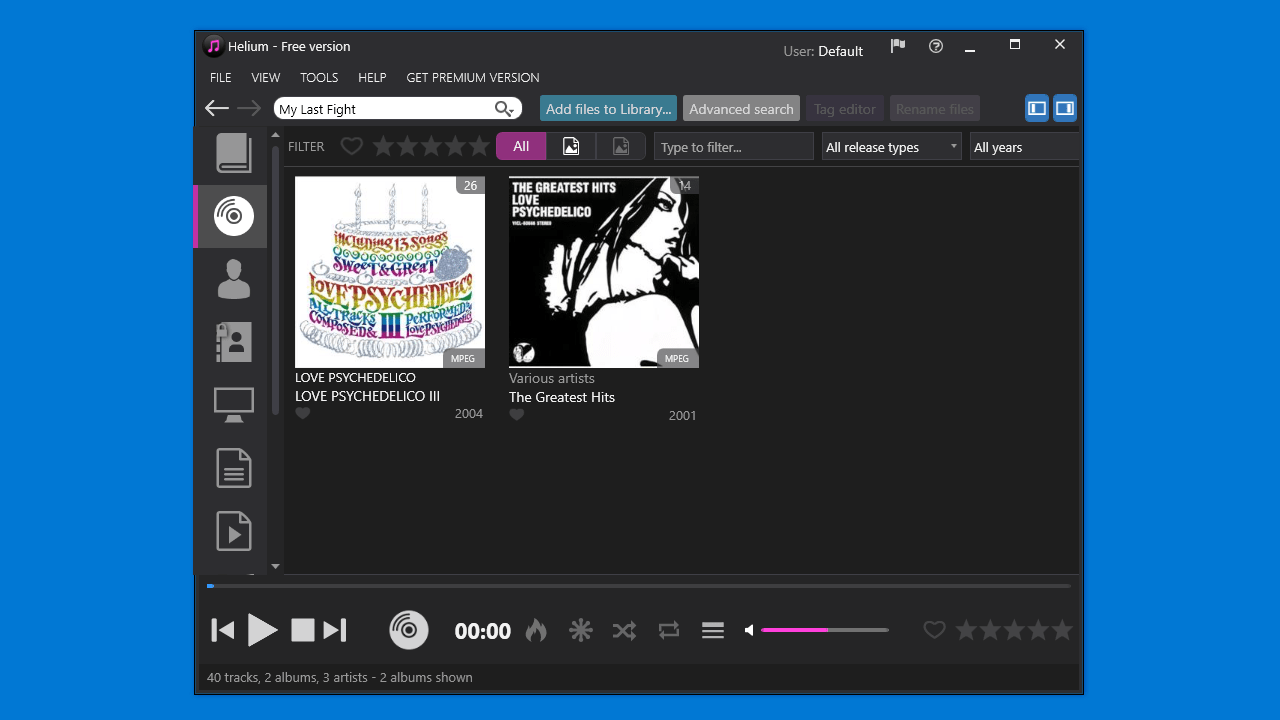Image resolution: width=1280 pixels, height=720 pixels.
Task: Click the LOVE PSYCHEDELICO artist name
Action: click(x=355, y=377)
